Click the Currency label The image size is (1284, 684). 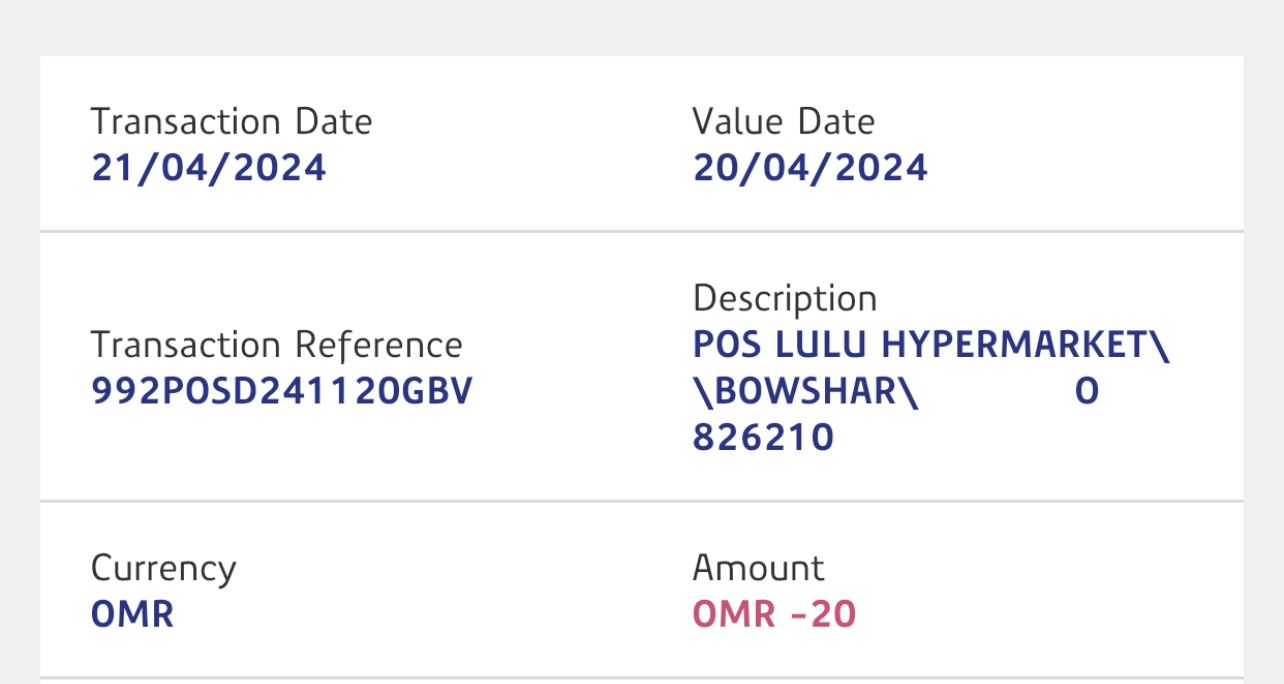[x=163, y=568]
